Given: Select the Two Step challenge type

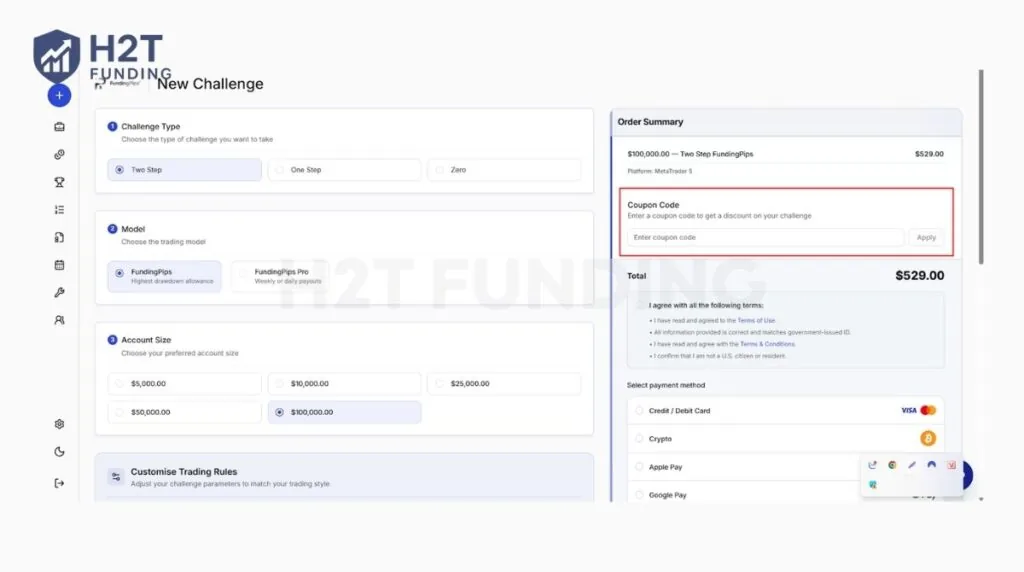Looking at the screenshot, I should point(185,170).
